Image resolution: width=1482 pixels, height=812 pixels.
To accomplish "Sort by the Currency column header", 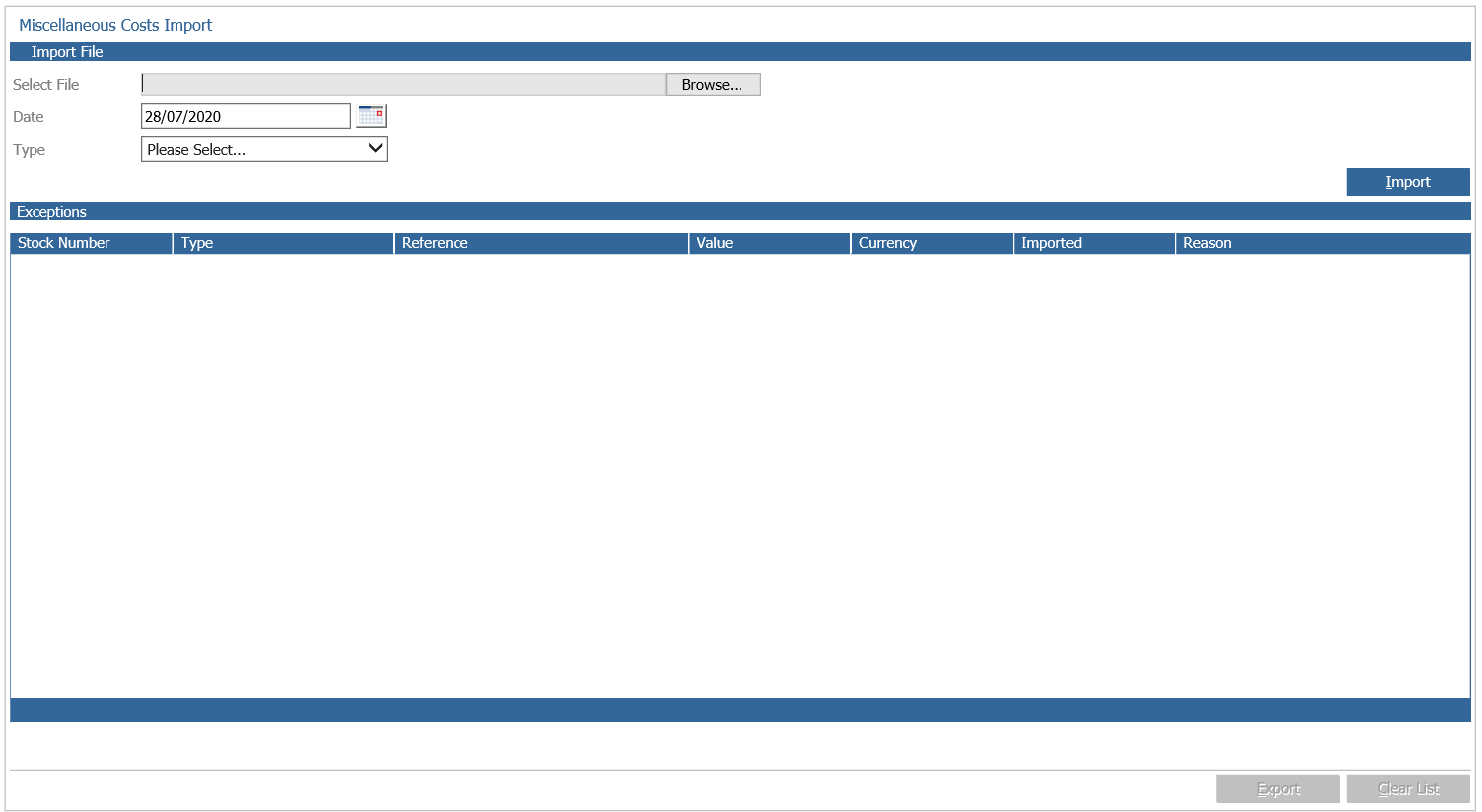I will point(932,243).
